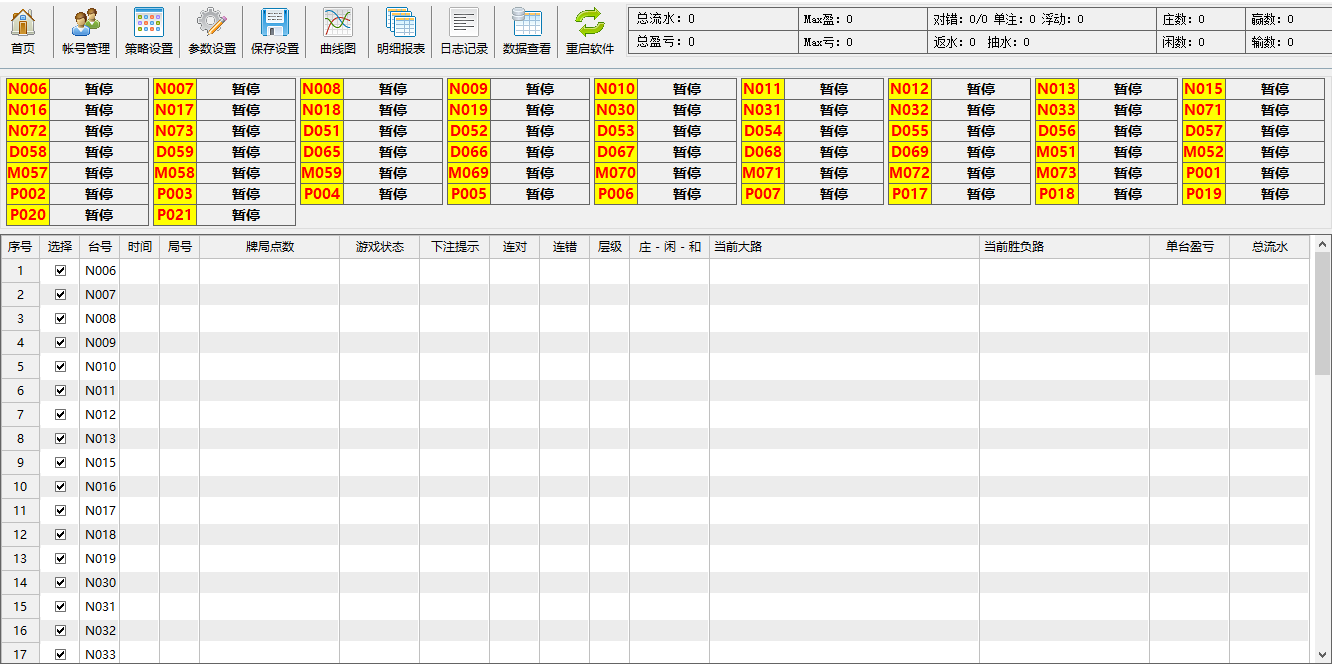The height and width of the screenshot is (664, 1332).
Task: Open 日志记录 log records
Action: pyautogui.click(x=464, y=31)
